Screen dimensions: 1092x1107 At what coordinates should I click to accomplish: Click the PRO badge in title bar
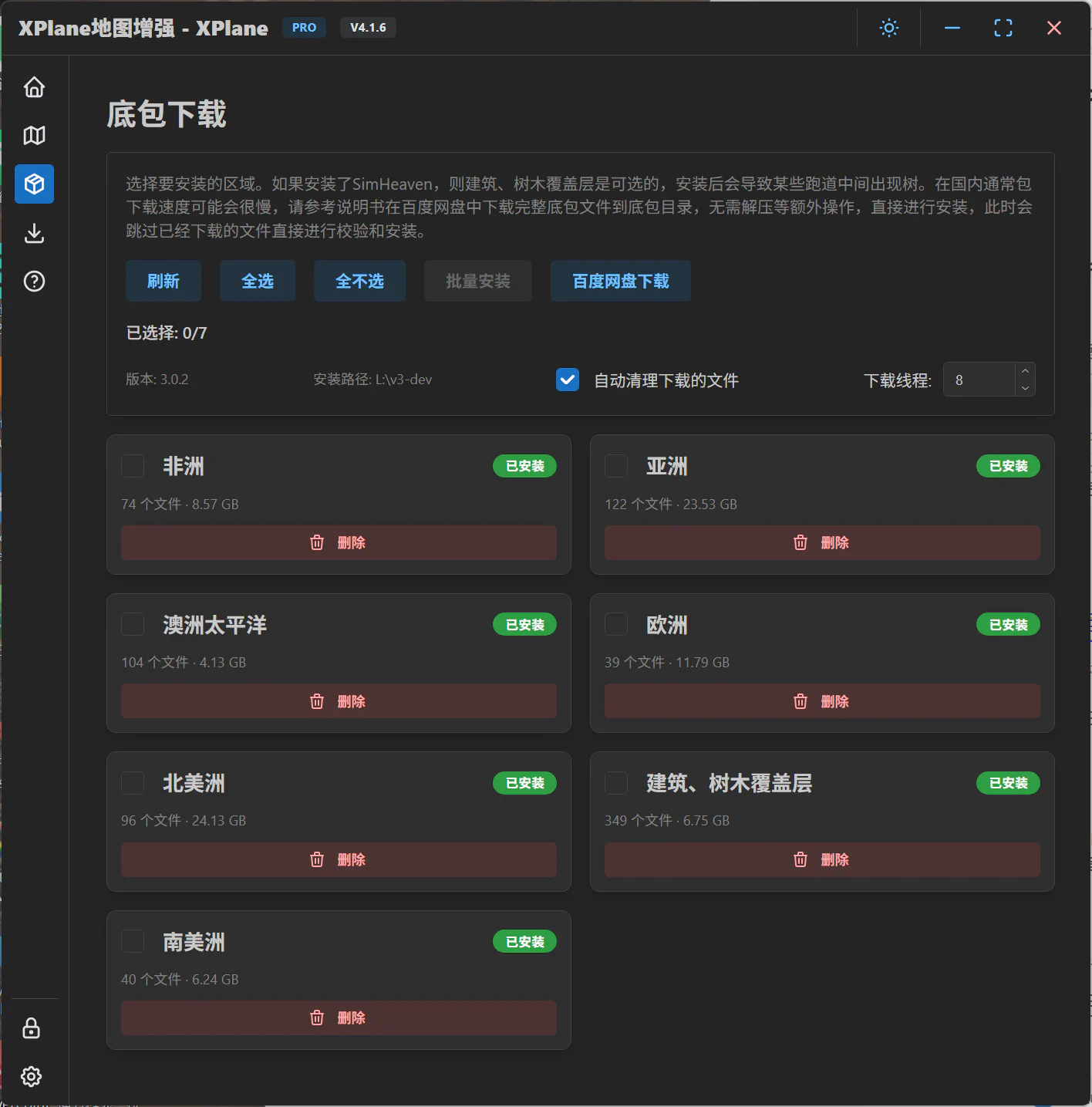click(304, 27)
